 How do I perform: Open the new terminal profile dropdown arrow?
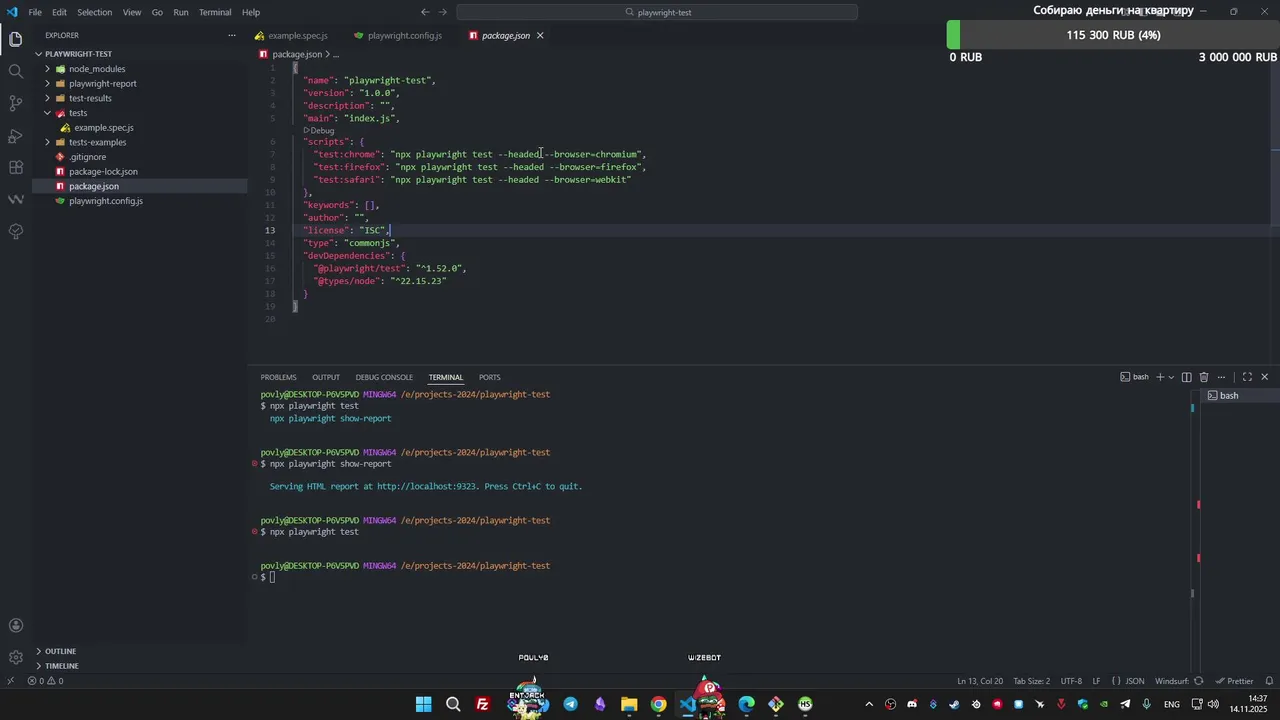point(1171,377)
